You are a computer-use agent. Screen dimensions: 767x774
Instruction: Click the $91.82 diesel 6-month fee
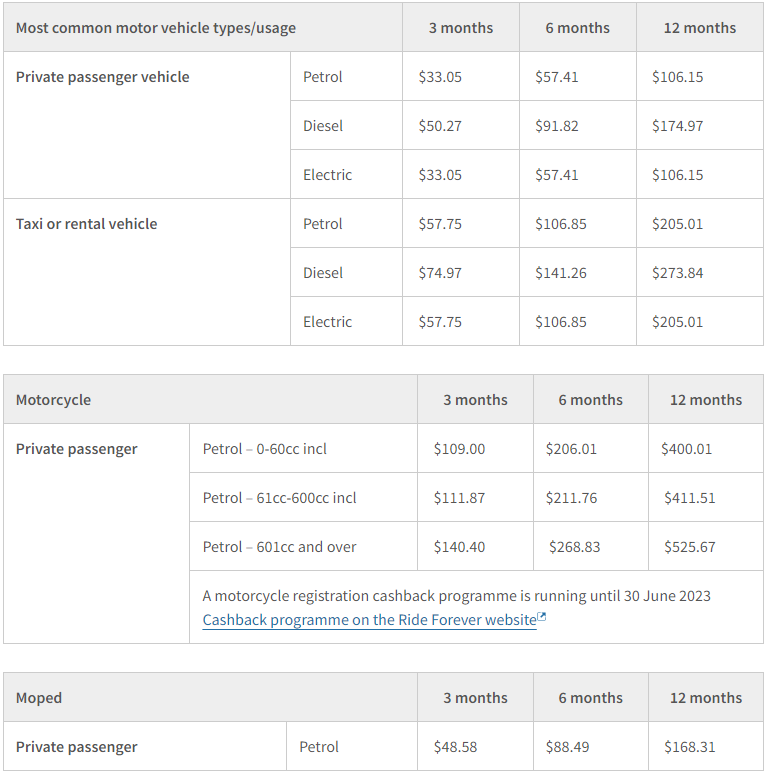(557, 126)
